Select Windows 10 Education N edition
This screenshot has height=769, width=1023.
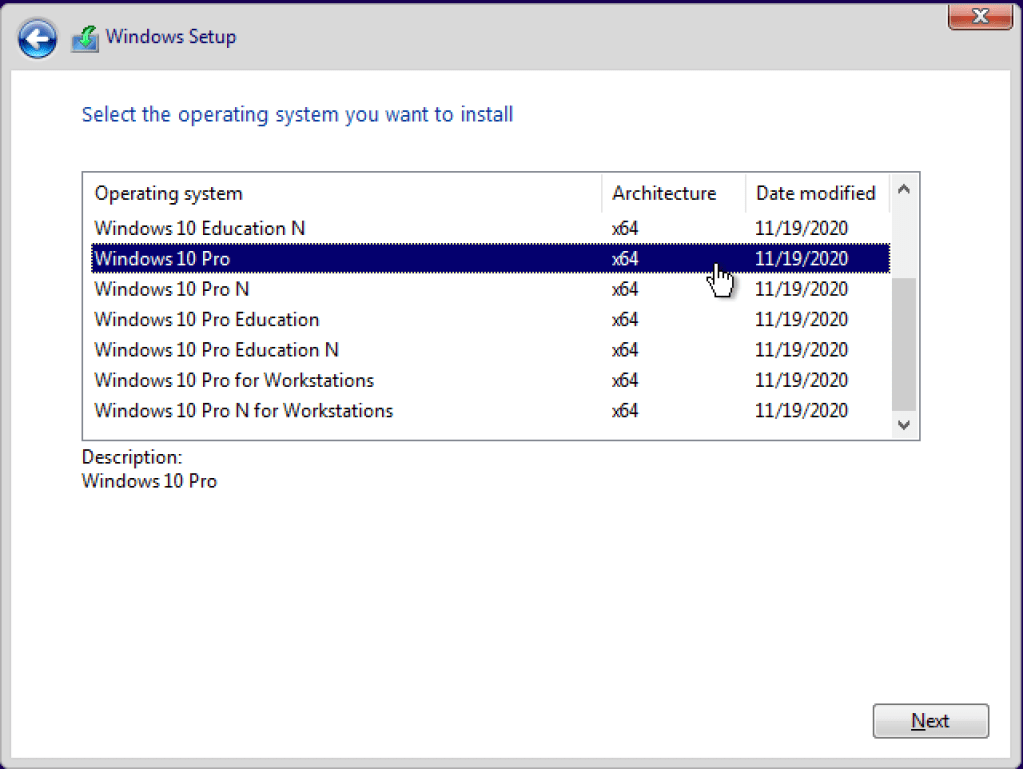(200, 228)
